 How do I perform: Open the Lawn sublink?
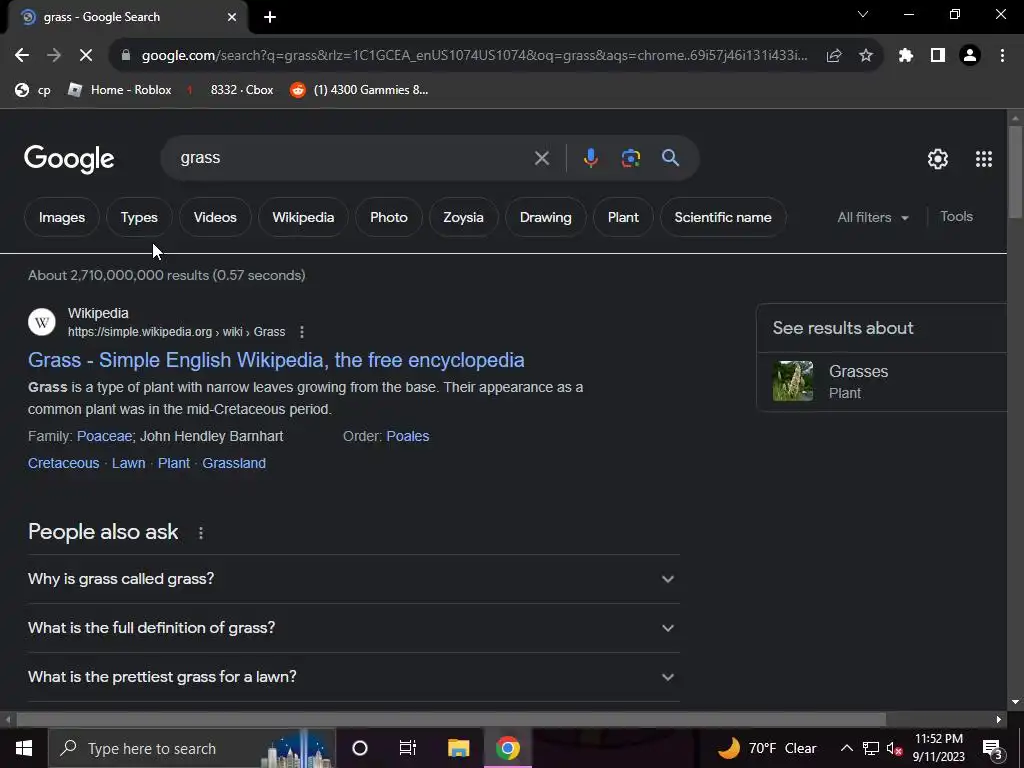click(x=129, y=463)
